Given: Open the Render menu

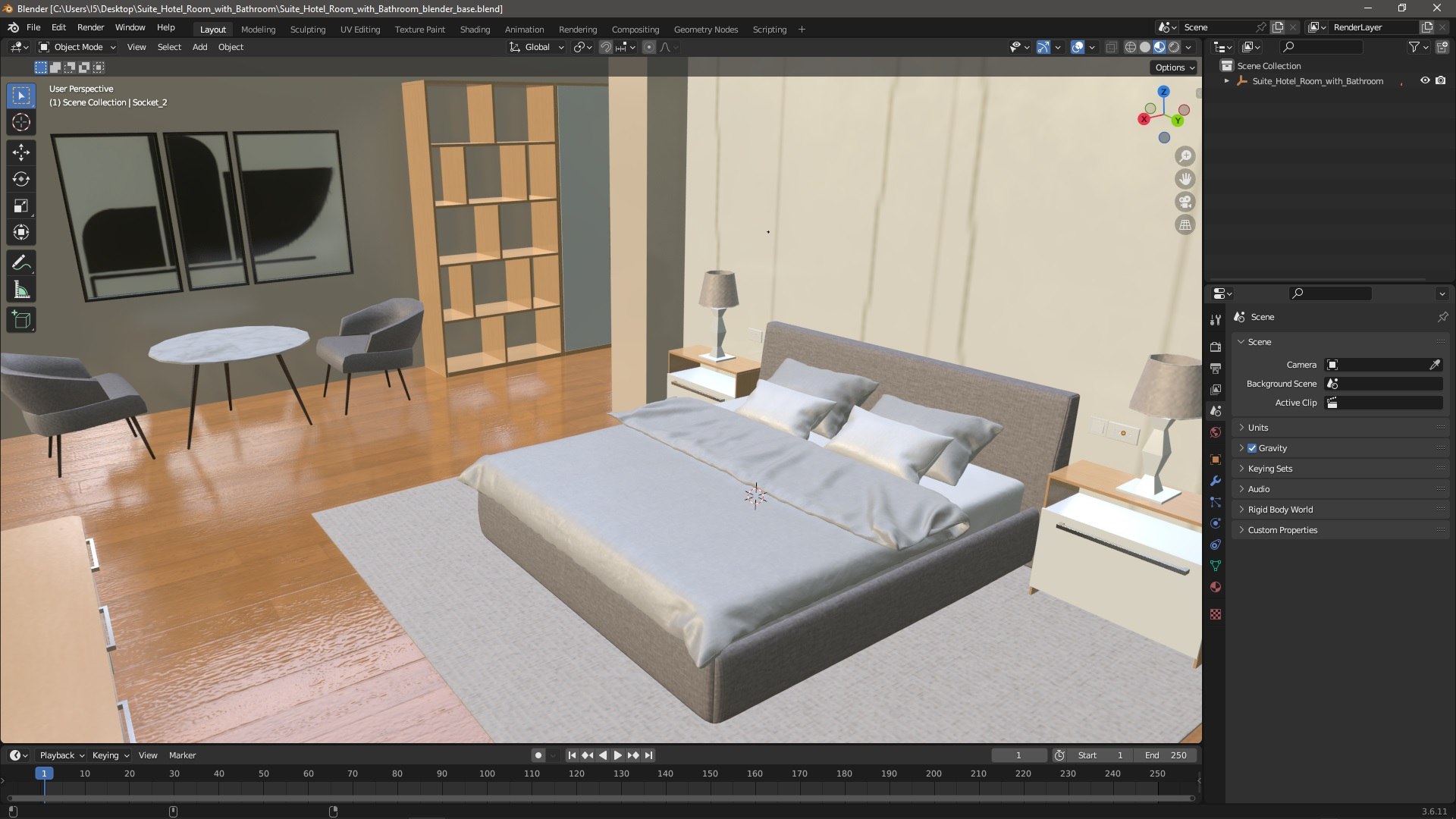Looking at the screenshot, I should pyautogui.click(x=90, y=27).
